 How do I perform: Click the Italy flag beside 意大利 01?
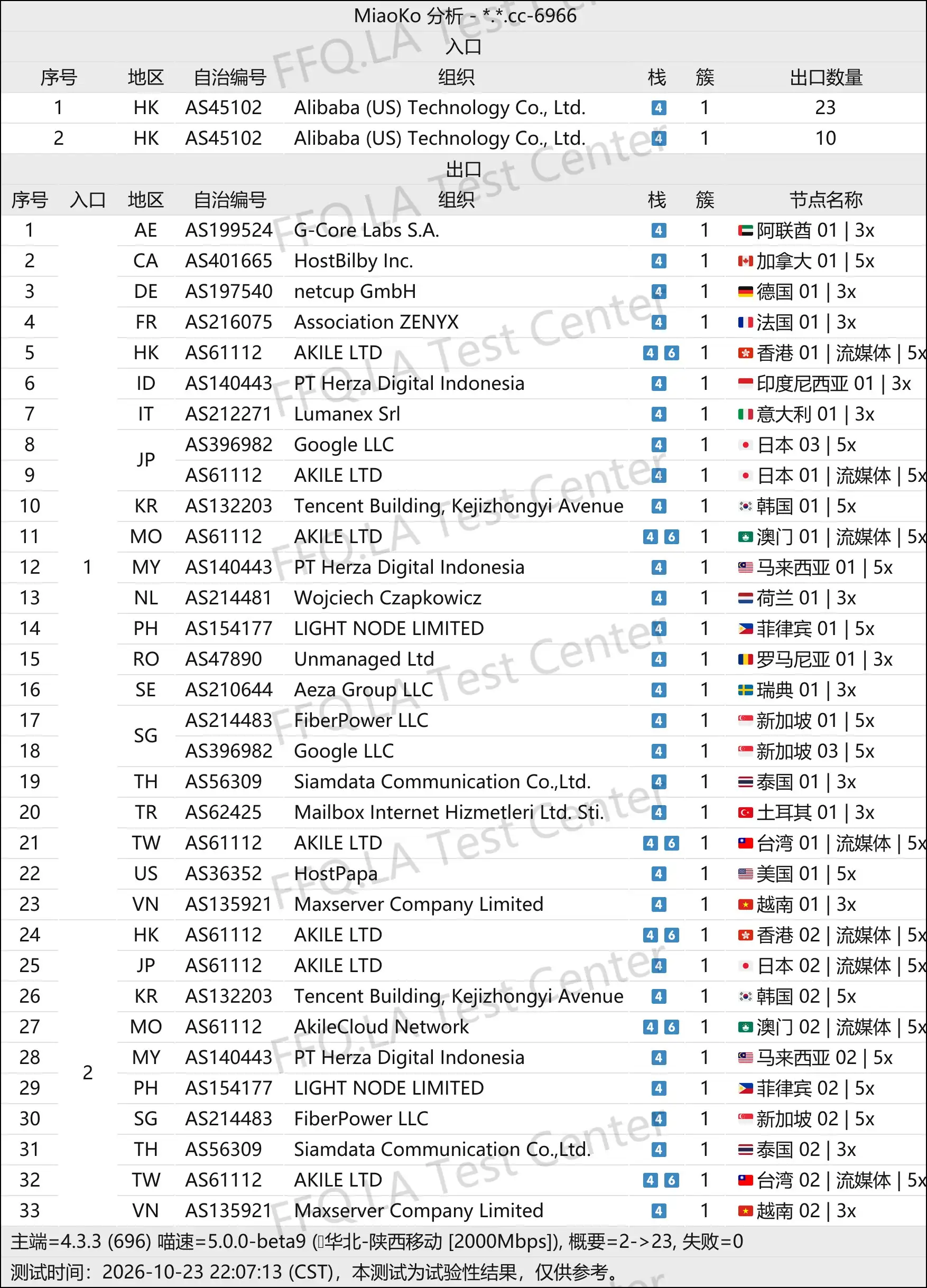(745, 415)
